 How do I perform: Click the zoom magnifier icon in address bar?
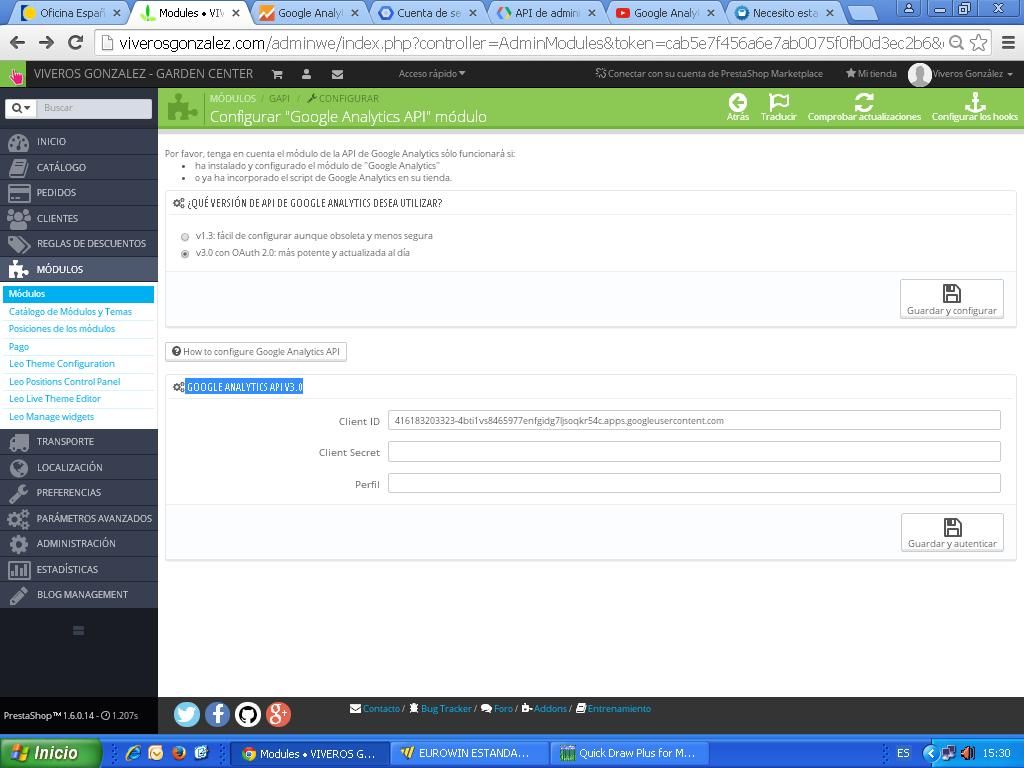point(956,43)
